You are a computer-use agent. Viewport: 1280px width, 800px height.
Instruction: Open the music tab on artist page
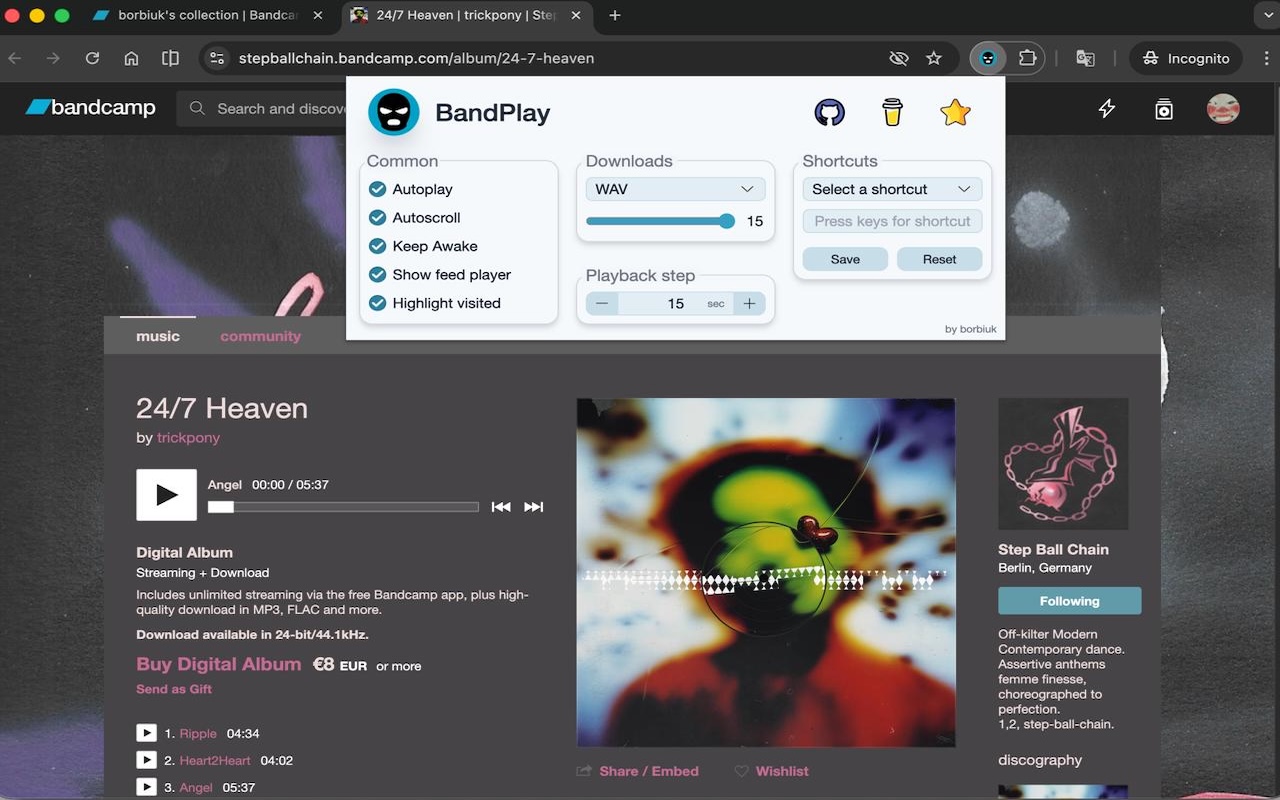(158, 336)
